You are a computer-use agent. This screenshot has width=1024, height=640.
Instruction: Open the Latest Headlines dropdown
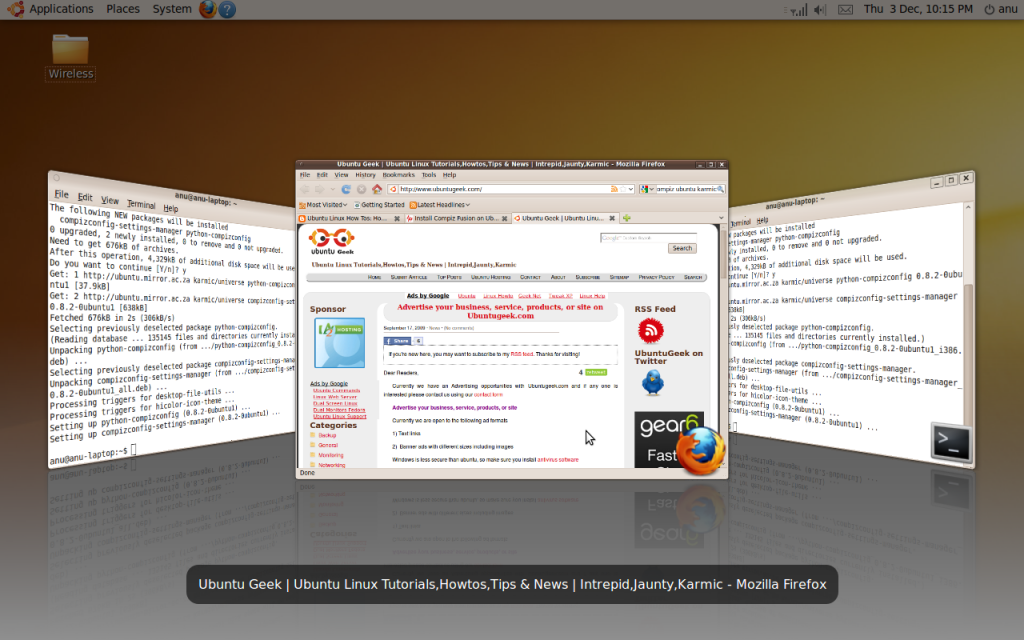point(465,204)
